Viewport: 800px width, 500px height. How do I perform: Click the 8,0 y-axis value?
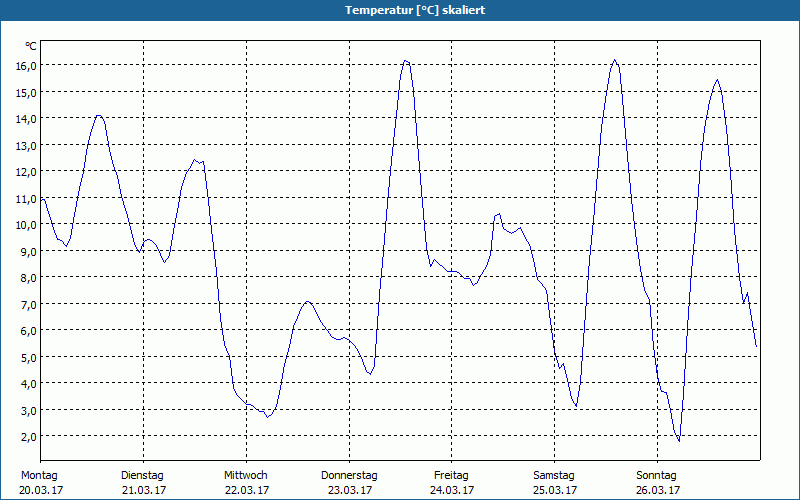click(29, 278)
